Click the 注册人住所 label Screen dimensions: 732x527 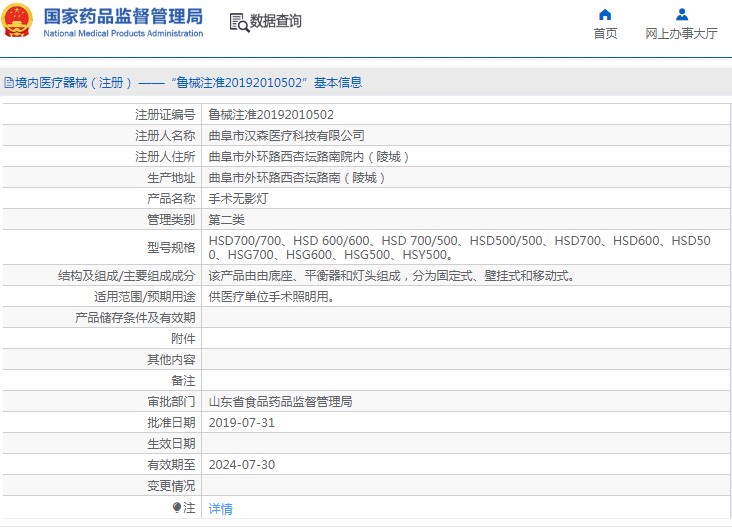[x=165, y=157]
